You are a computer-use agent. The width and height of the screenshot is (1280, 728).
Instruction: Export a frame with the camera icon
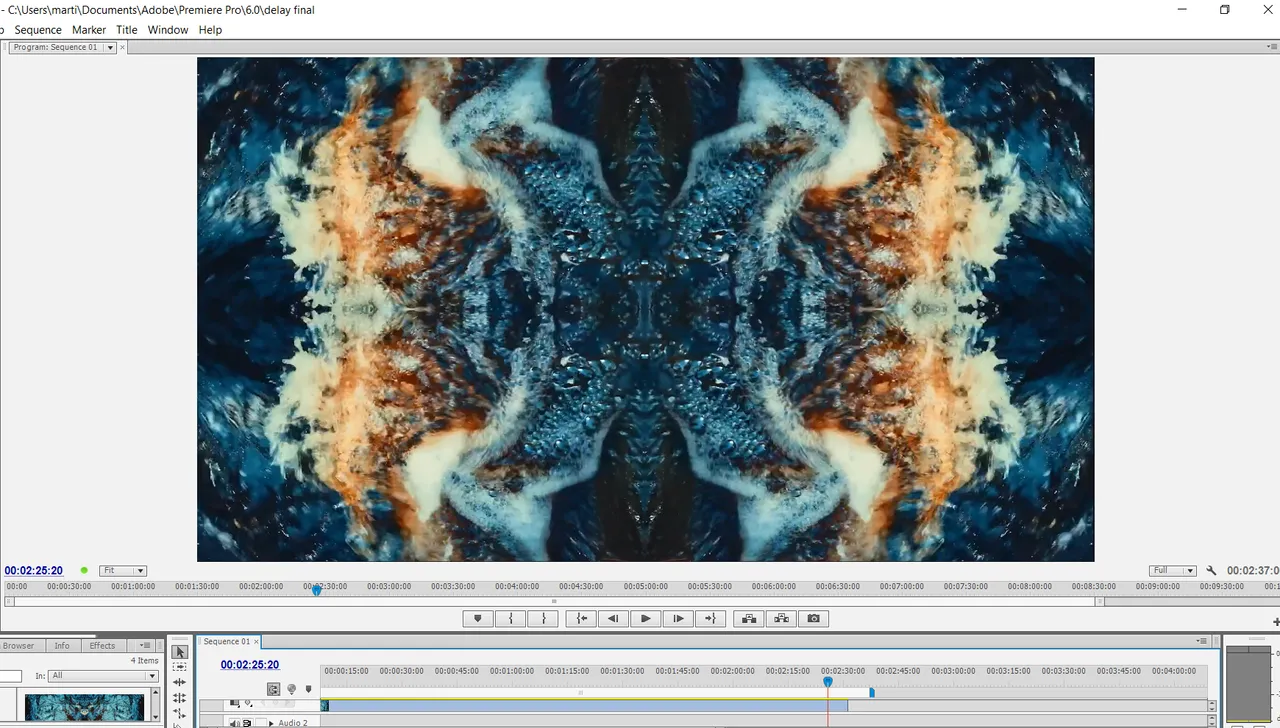[x=814, y=619]
